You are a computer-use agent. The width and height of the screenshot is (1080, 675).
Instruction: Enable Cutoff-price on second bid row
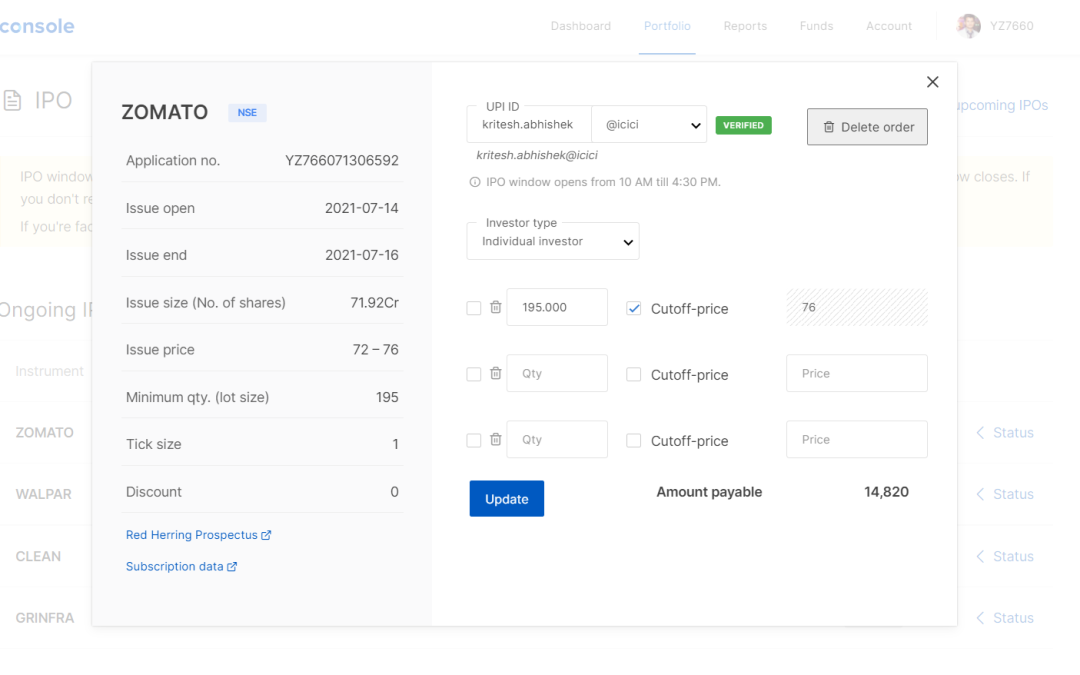tap(634, 374)
